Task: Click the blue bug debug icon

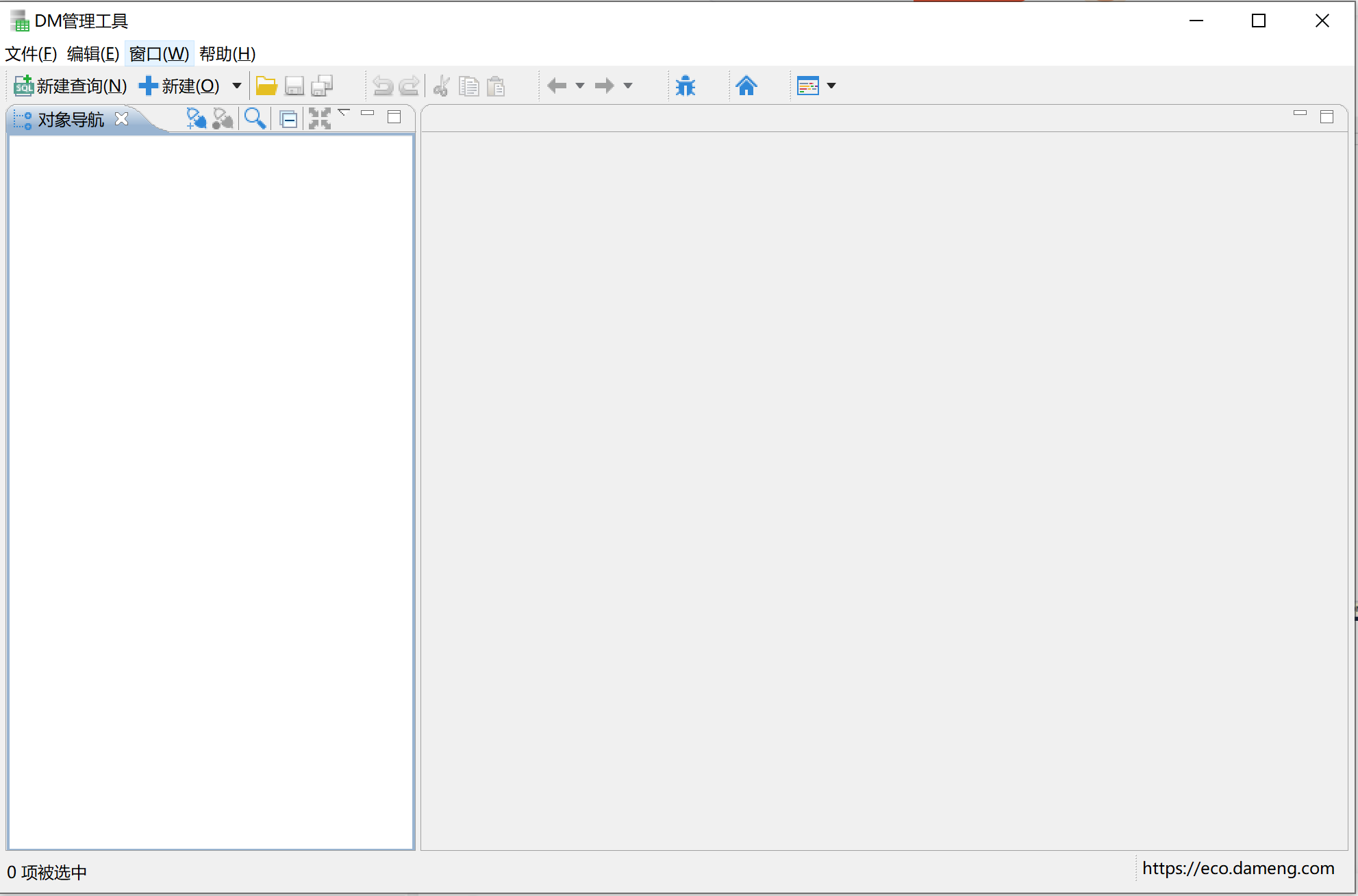Action: 685,86
